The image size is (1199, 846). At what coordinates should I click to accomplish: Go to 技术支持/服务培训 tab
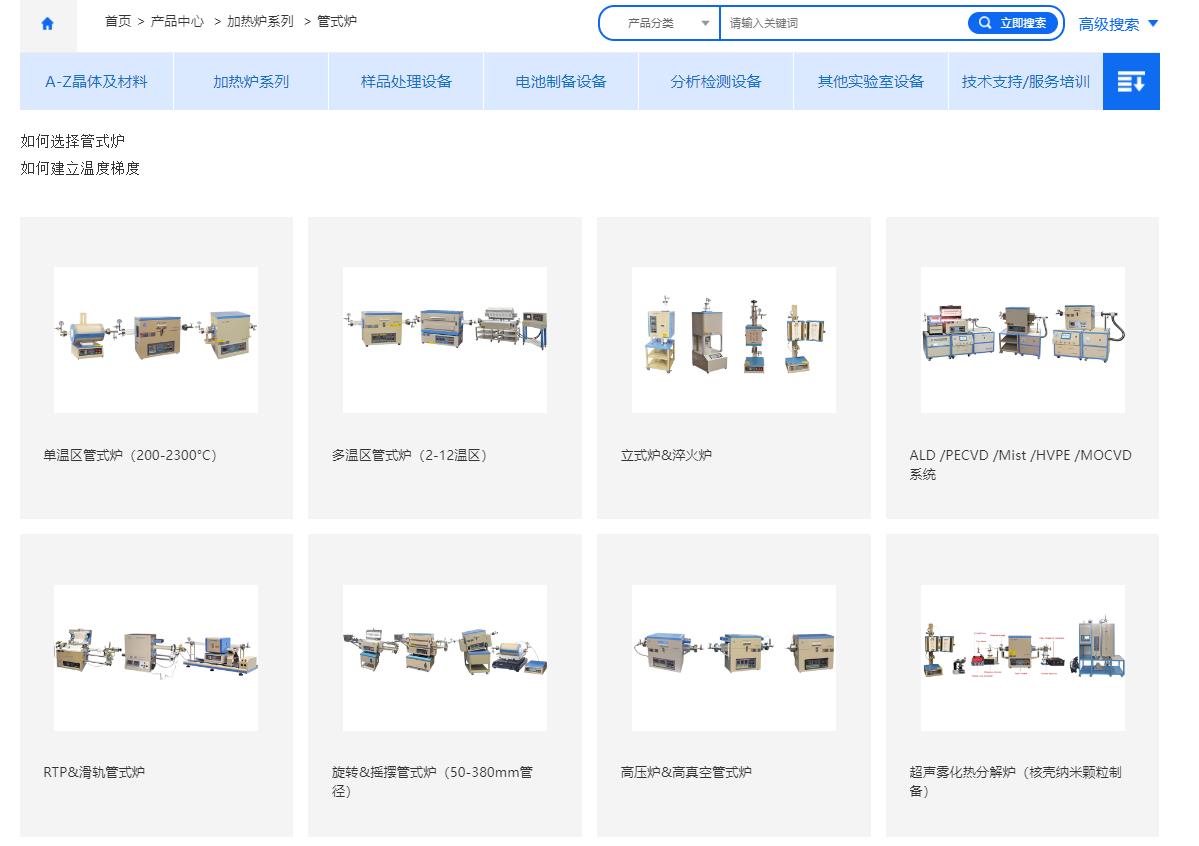[1025, 82]
